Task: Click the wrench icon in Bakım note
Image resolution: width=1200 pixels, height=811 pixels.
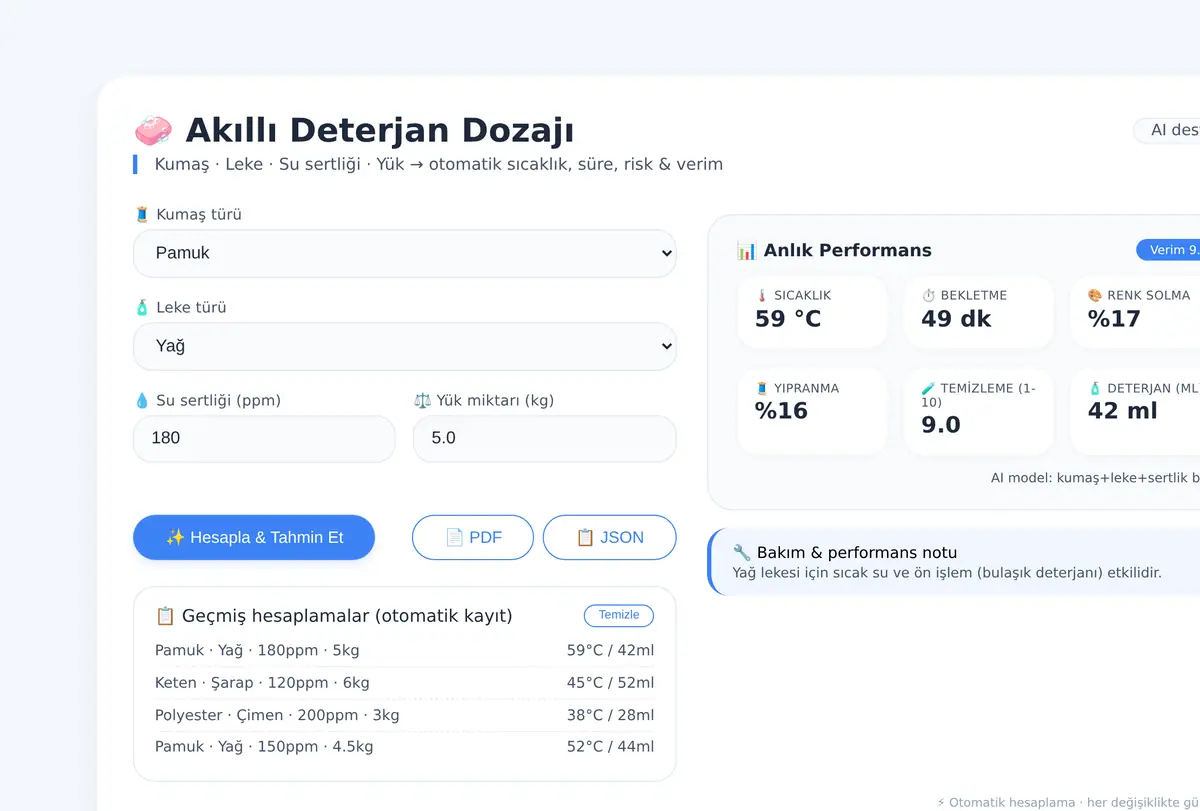Action: coord(742,552)
